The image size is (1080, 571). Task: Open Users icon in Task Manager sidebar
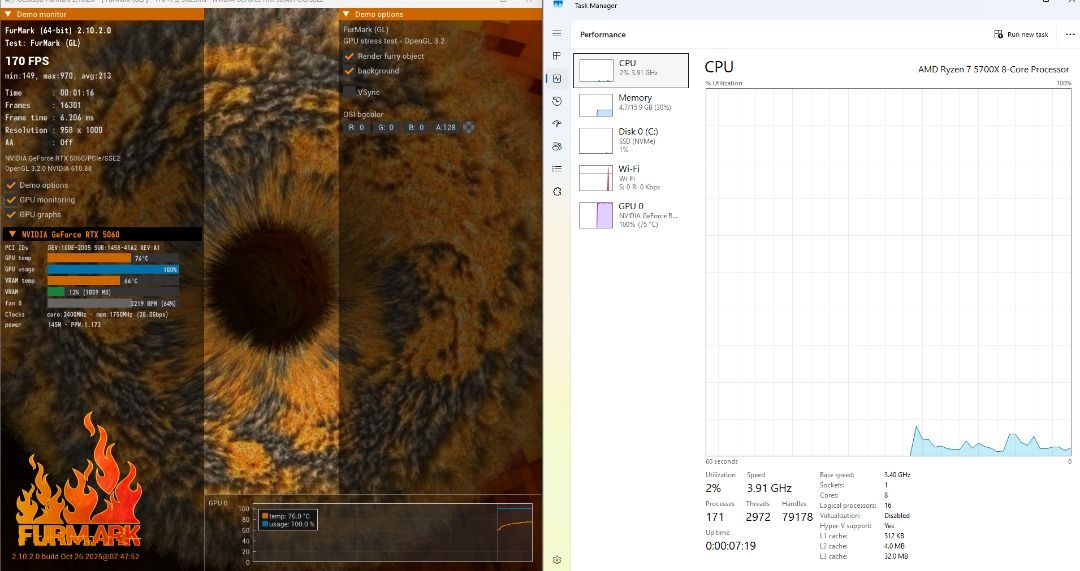557,146
